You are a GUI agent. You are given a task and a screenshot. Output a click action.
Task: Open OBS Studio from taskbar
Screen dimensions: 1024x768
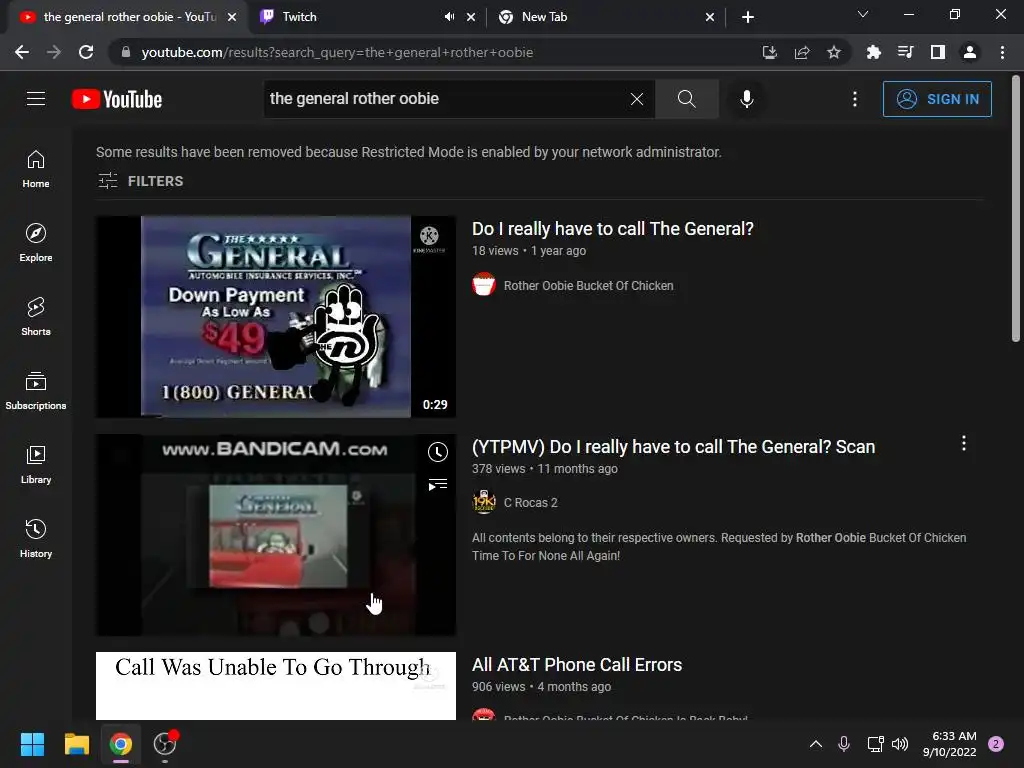click(165, 744)
